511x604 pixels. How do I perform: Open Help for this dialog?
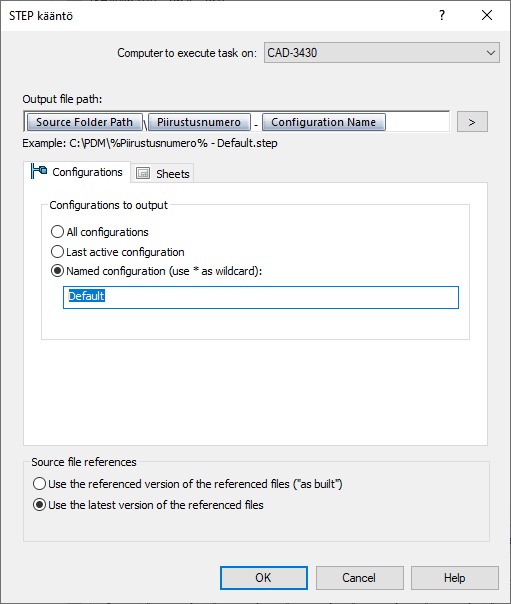pos(455,578)
